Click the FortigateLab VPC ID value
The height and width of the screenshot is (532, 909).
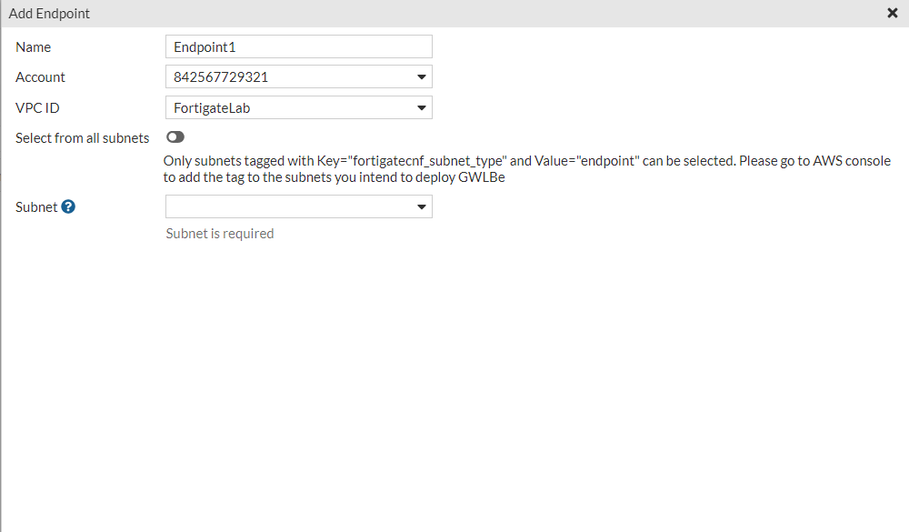tap(212, 107)
